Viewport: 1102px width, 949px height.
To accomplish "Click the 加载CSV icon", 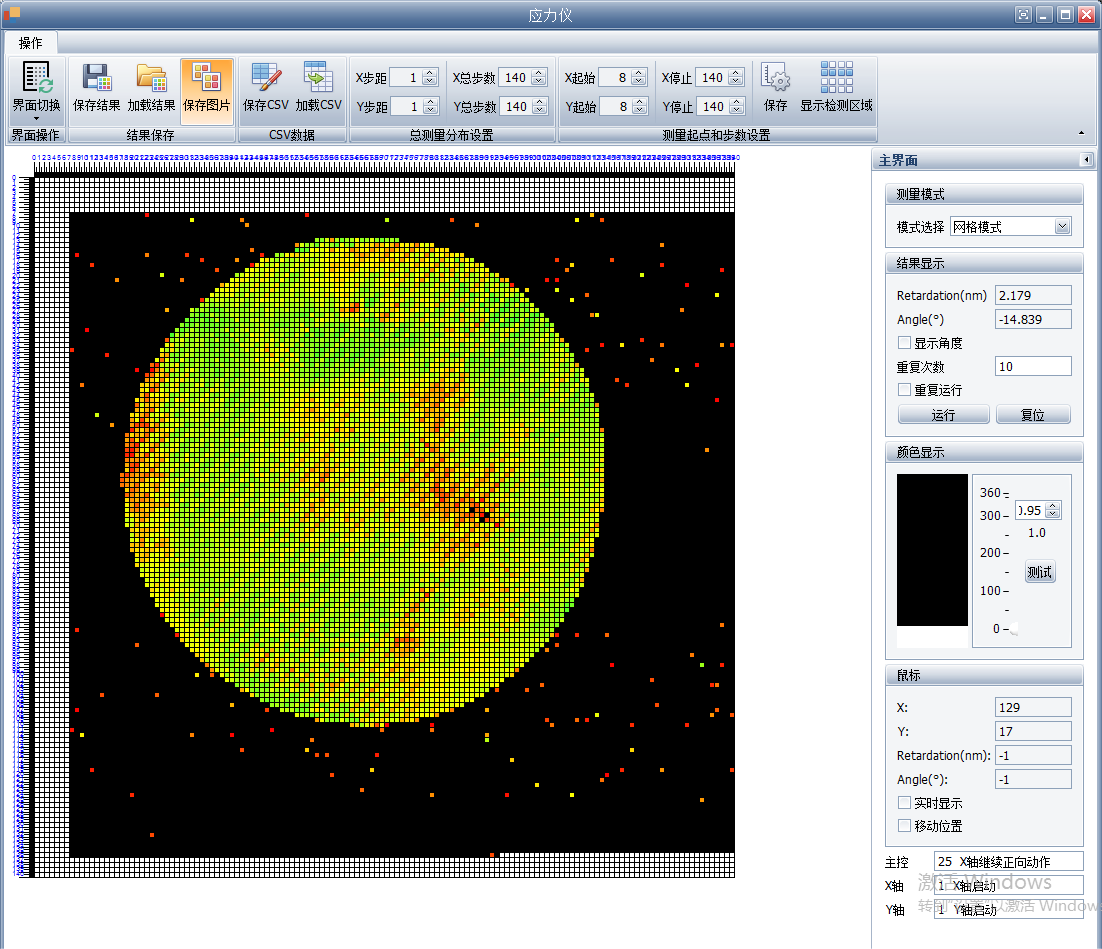I will [x=318, y=78].
